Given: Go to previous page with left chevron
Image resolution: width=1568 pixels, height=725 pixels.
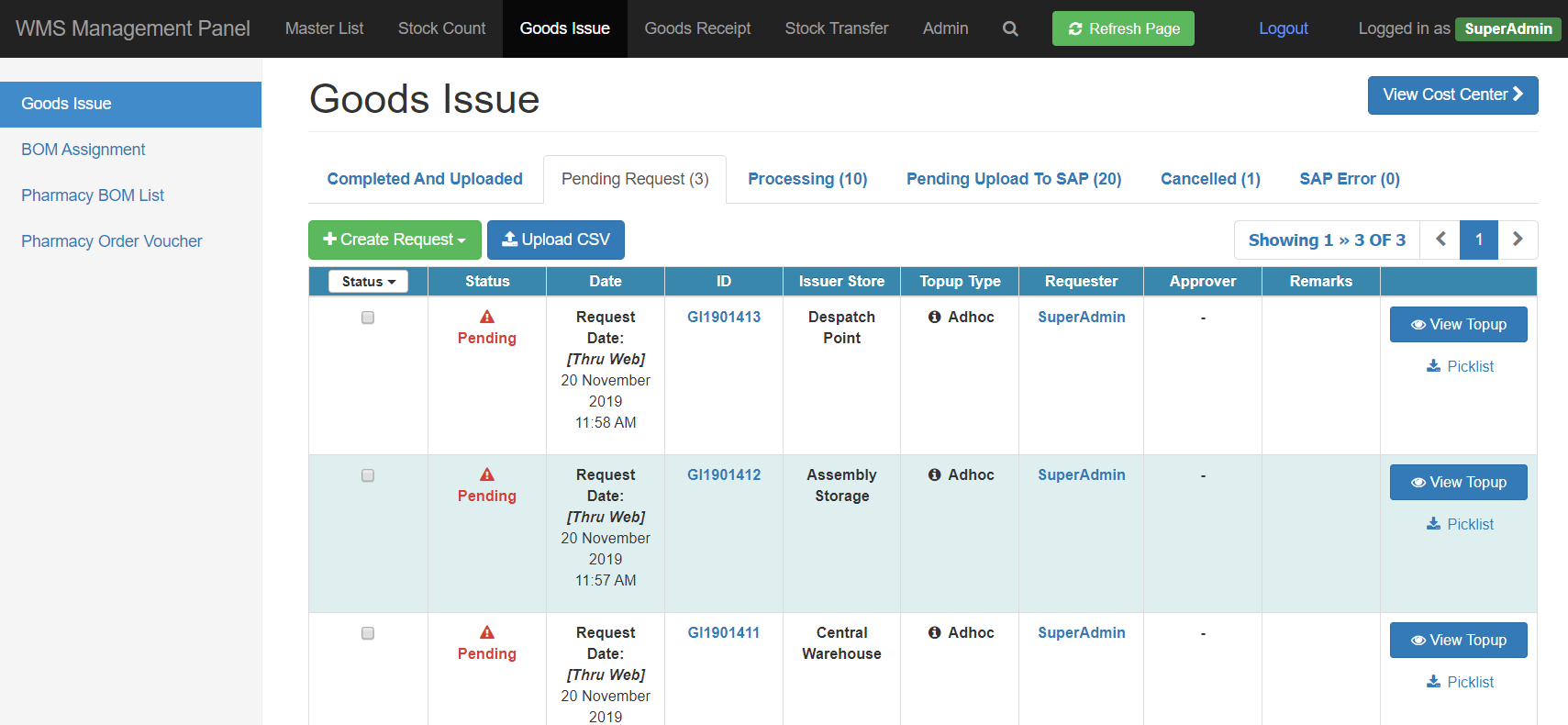Looking at the screenshot, I should point(1440,240).
